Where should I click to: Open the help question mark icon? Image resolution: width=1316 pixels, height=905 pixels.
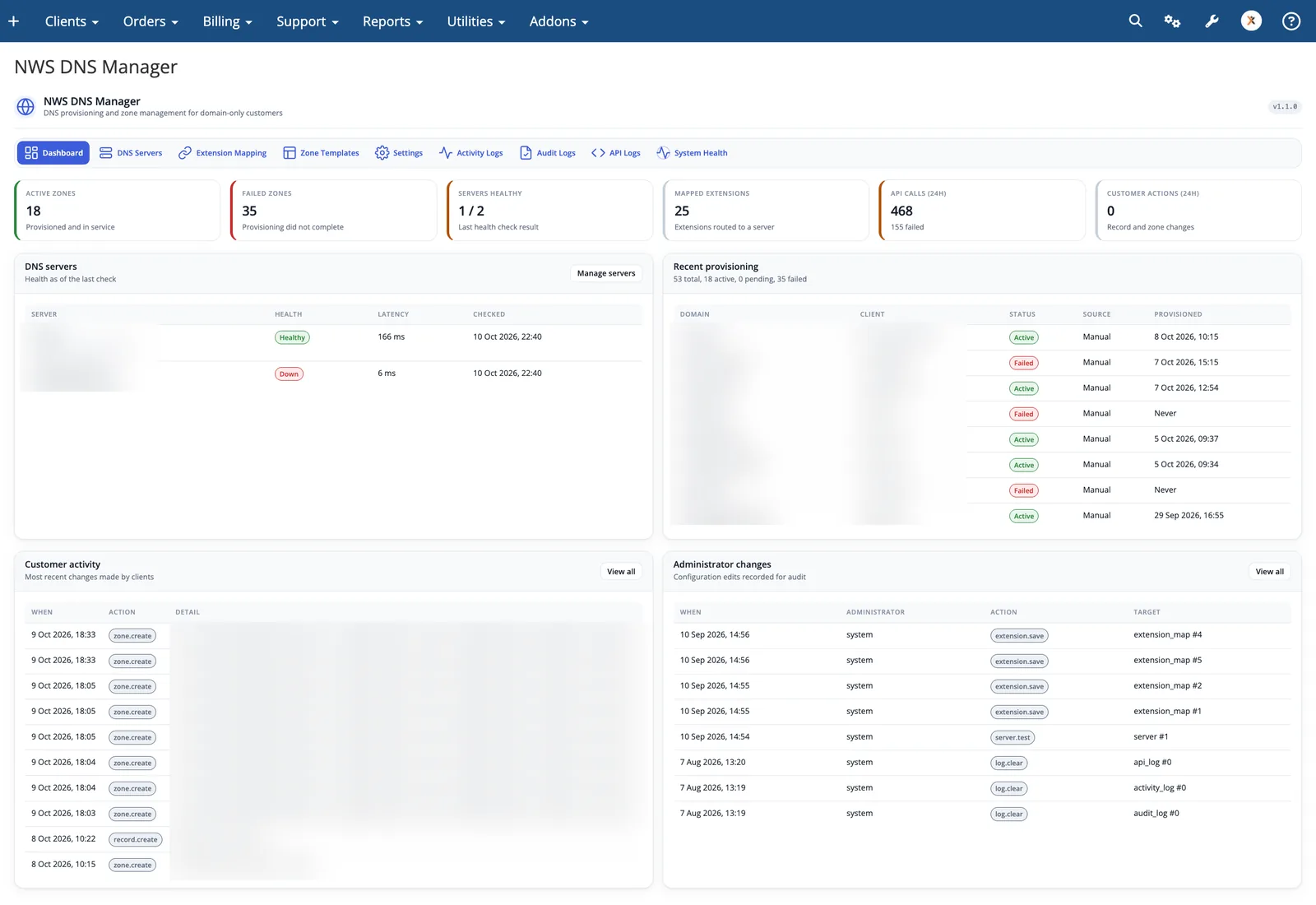tap(1291, 21)
